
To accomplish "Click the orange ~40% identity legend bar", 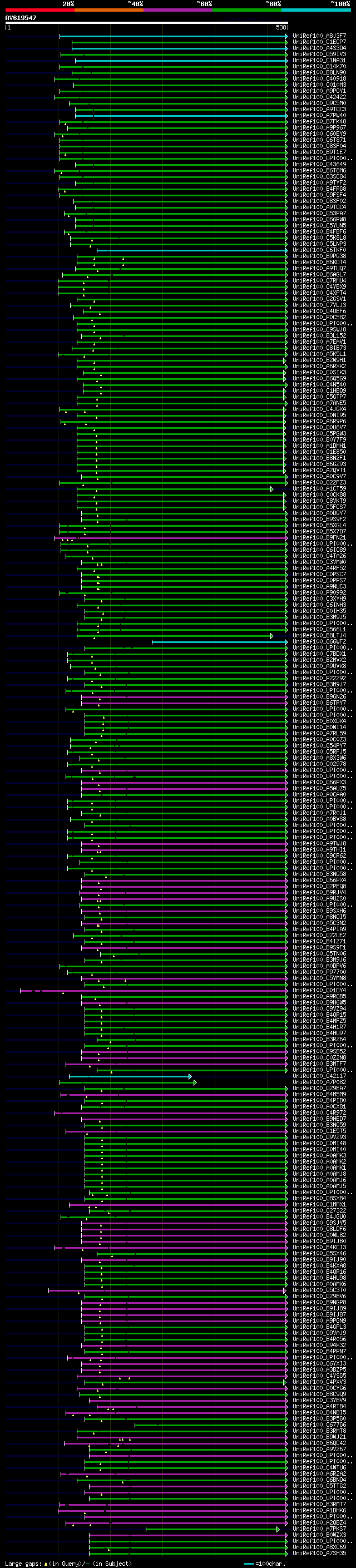I will (x=109, y=10).
